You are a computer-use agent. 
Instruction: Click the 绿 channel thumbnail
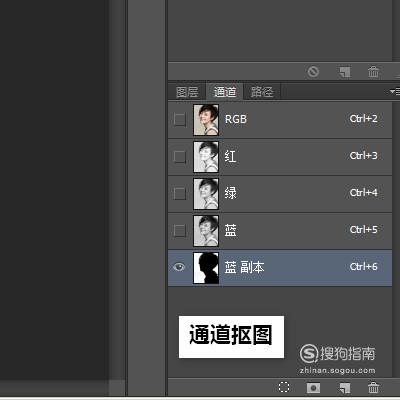click(x=206, y=194)
